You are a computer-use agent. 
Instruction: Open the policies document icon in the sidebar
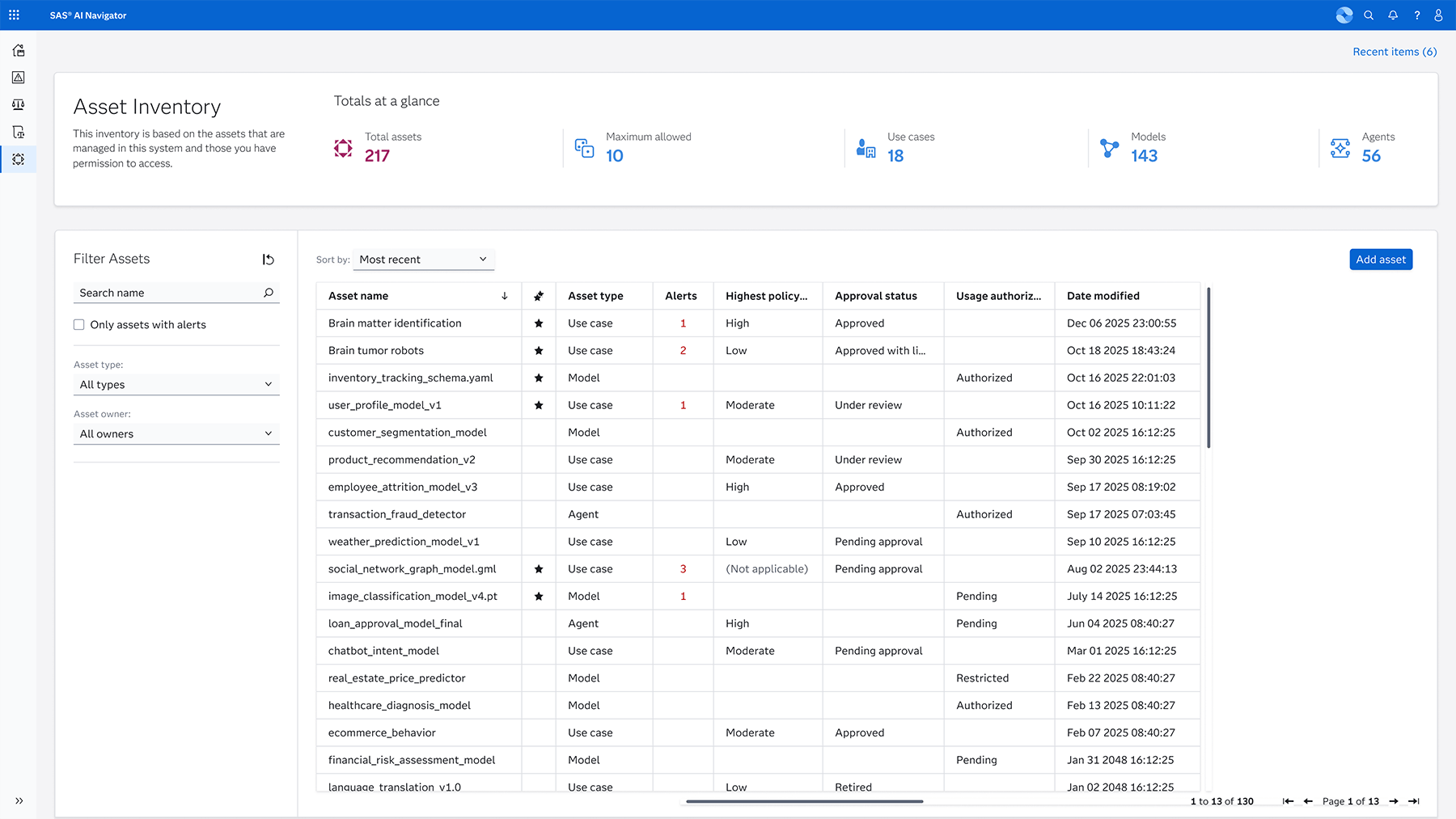(18, 131)
